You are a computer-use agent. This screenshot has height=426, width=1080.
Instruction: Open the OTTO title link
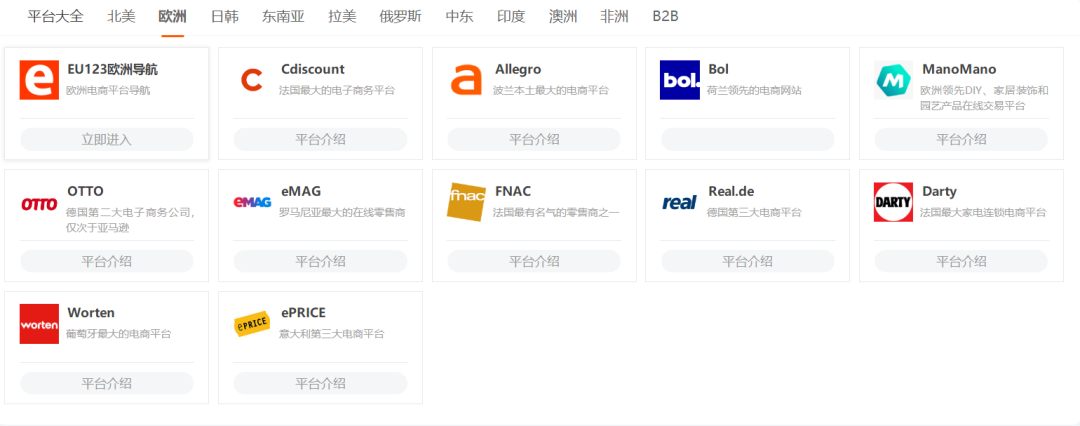click(85, 192)
